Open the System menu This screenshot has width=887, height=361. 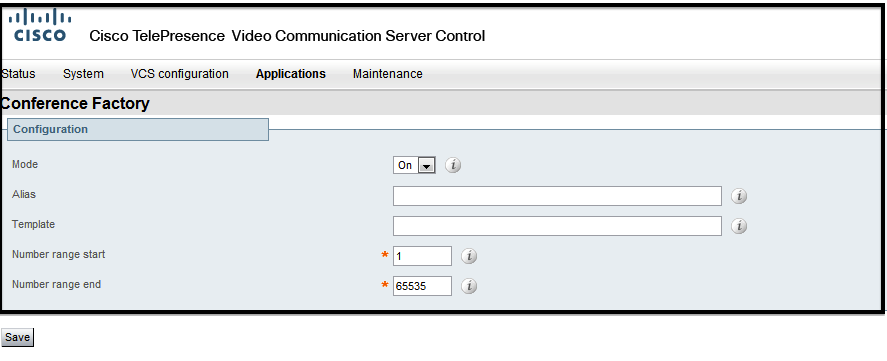tap(83, 74)
